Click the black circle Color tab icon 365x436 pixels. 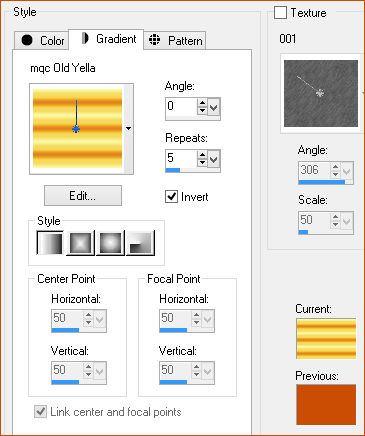pyautogui.click(x=27, y=40)
